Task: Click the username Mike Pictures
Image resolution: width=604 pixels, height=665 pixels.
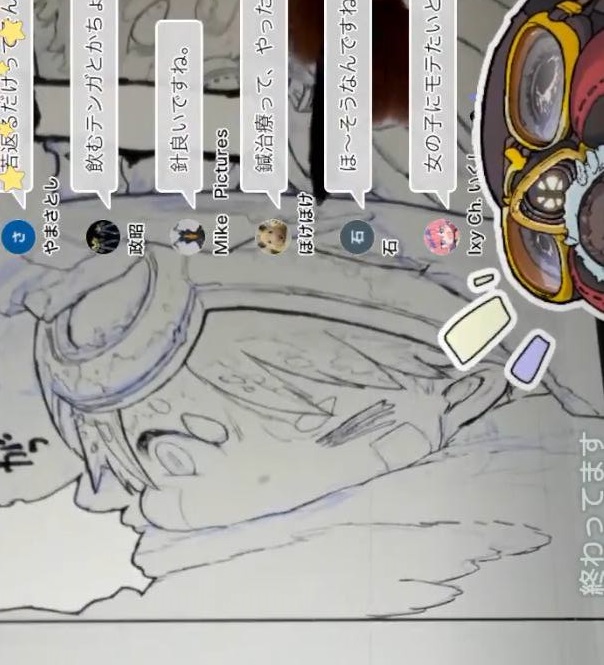Action: pos(221,192)
